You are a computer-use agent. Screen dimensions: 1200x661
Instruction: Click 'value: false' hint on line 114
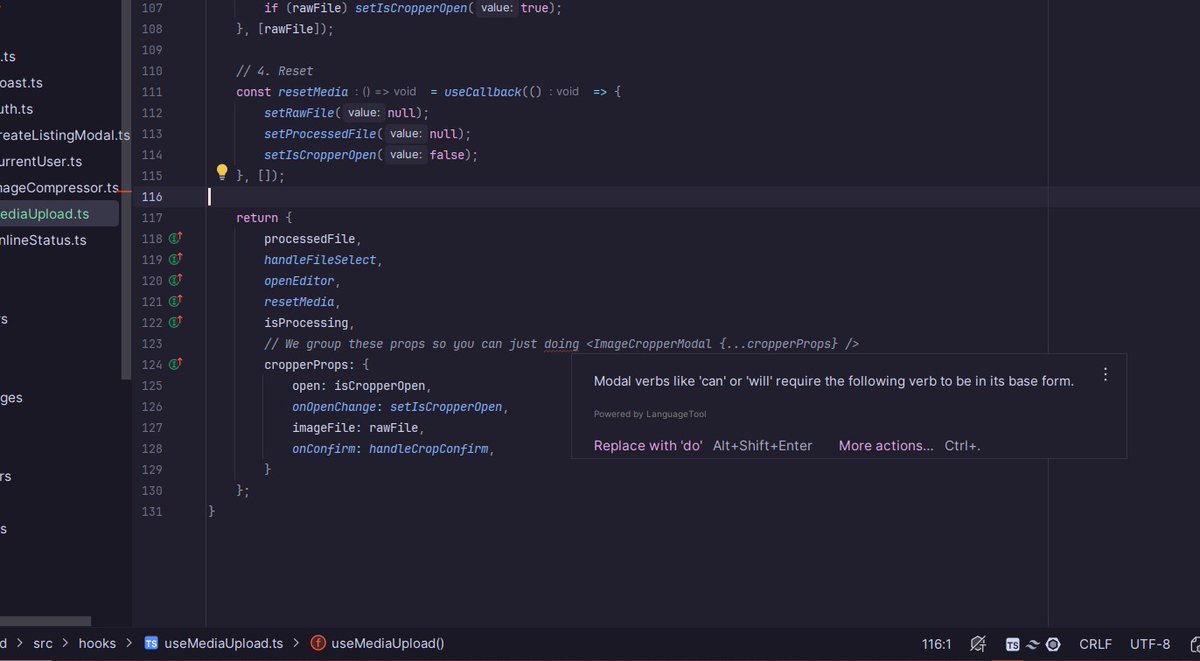coord(426,155)
